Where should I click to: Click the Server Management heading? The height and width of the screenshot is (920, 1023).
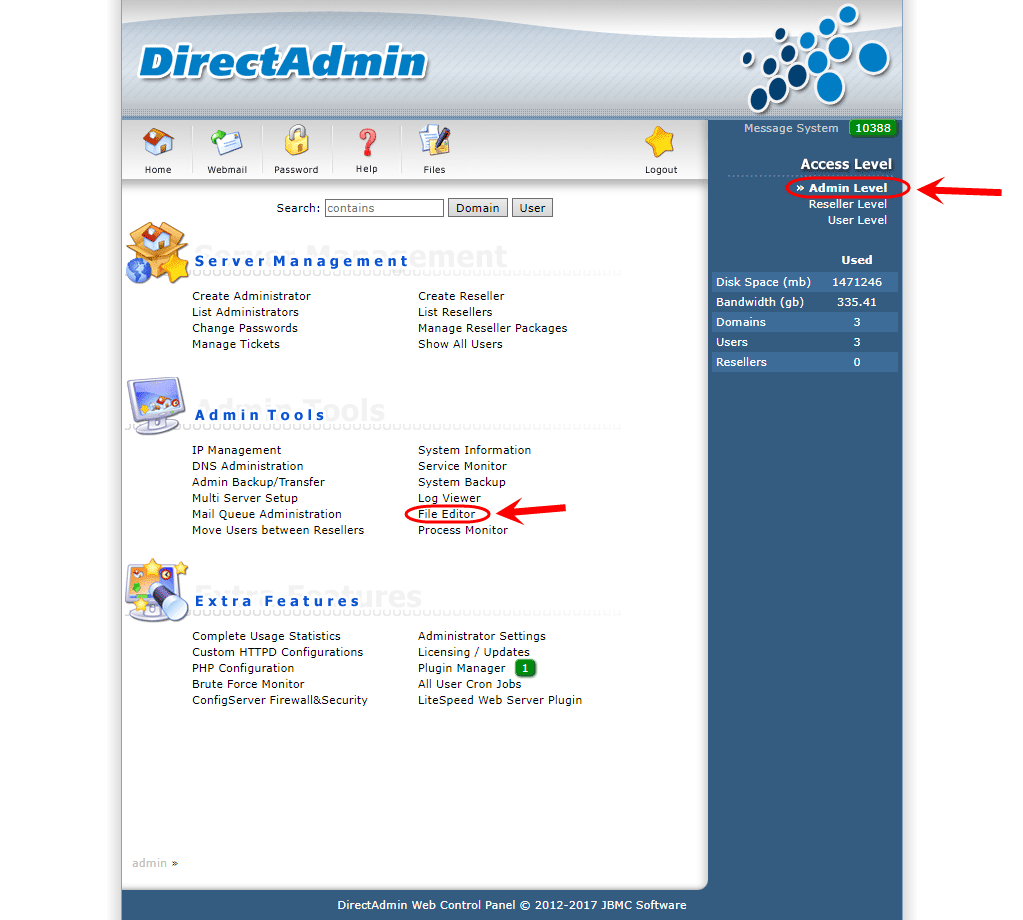coord(301,261)
